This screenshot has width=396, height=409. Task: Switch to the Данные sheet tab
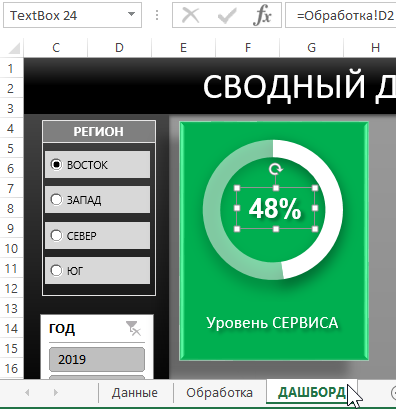135,393
